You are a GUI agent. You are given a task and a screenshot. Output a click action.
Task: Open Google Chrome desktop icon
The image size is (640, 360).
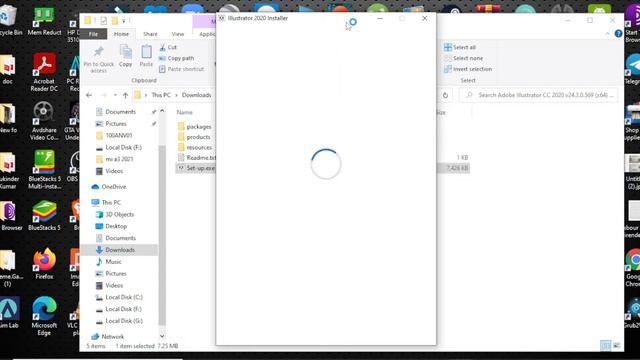(x=633, y=268)
